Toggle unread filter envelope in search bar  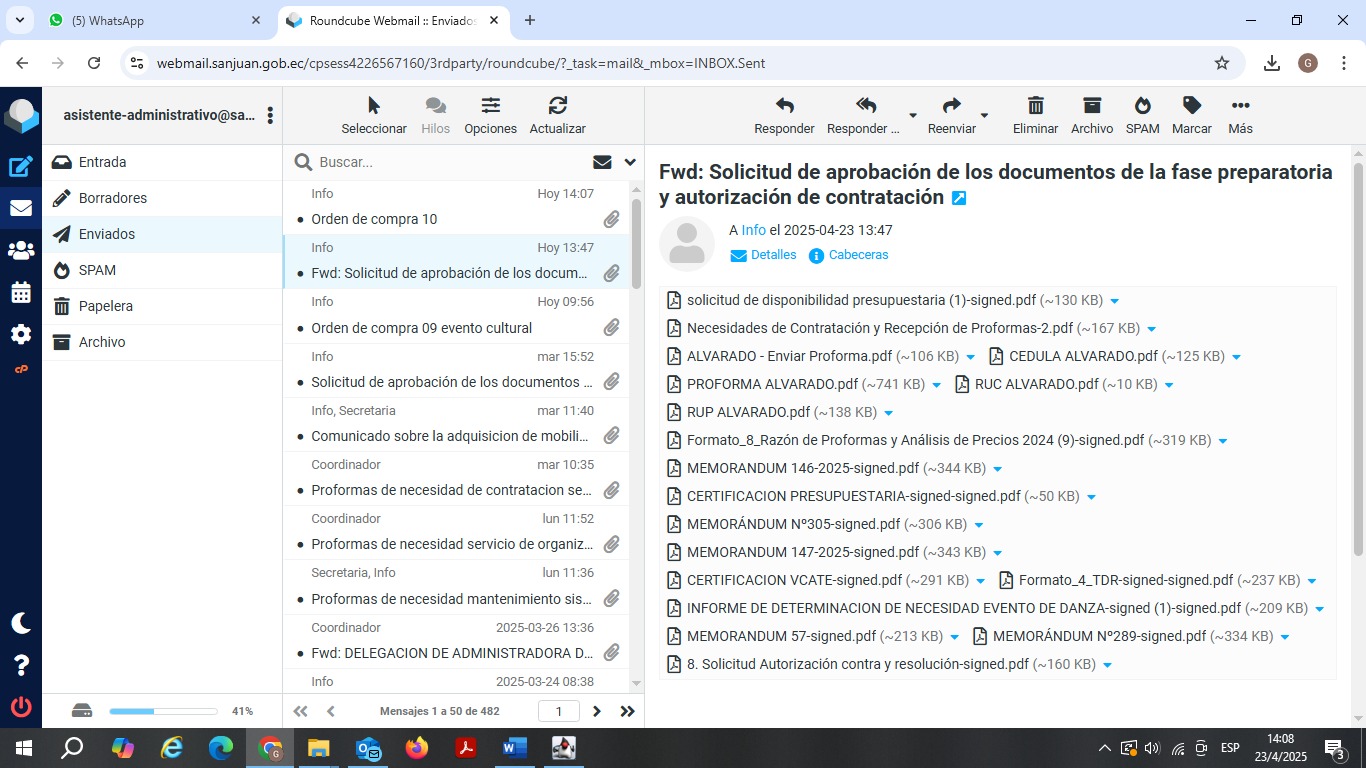602,162
